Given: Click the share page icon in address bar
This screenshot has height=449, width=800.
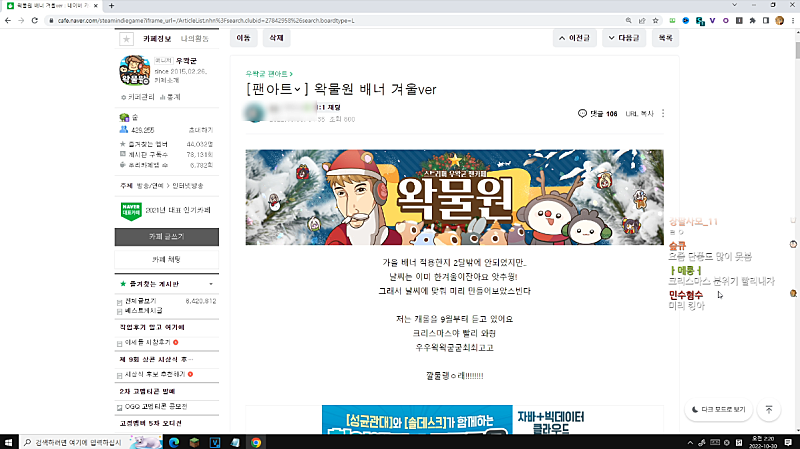Looking at the screenshot, I should click(642, 20).
